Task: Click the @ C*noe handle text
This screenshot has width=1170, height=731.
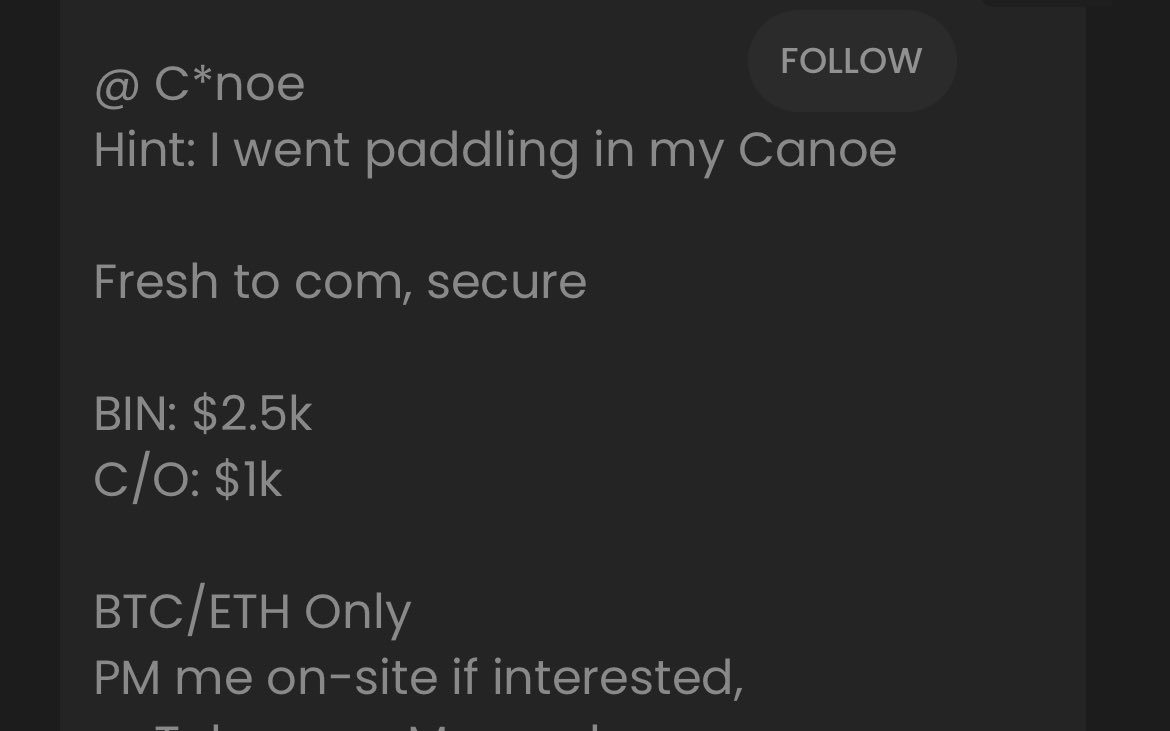Action: click(x=229, y=84)
